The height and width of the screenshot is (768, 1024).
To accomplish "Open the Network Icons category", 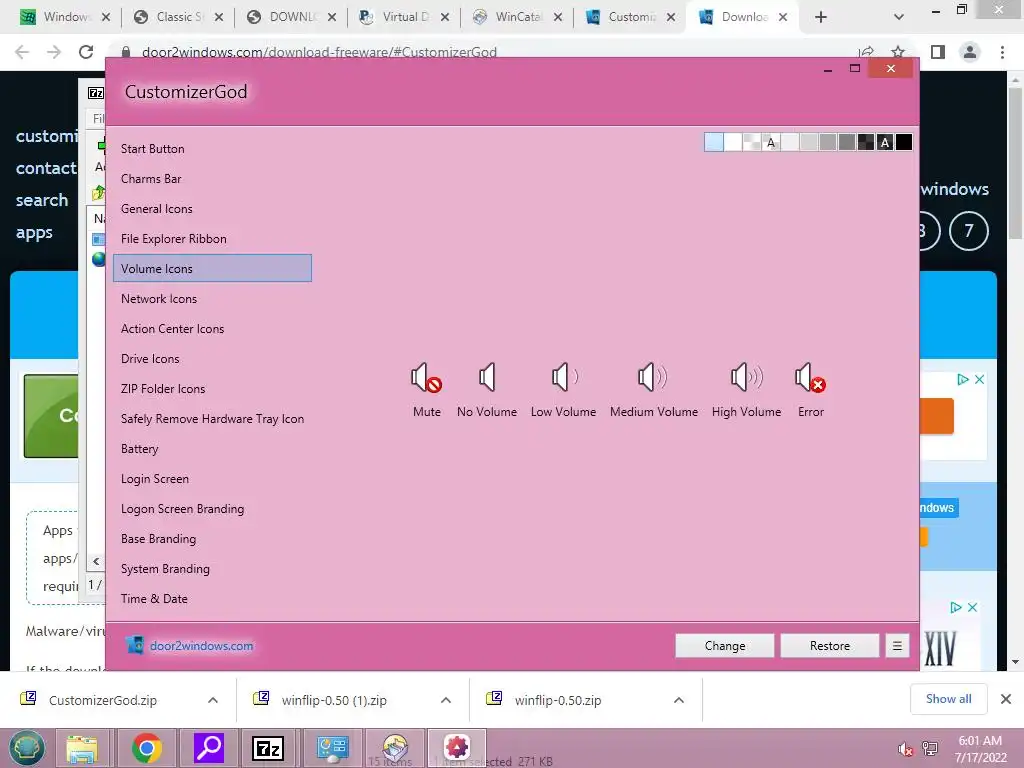I will click(212, 299).
